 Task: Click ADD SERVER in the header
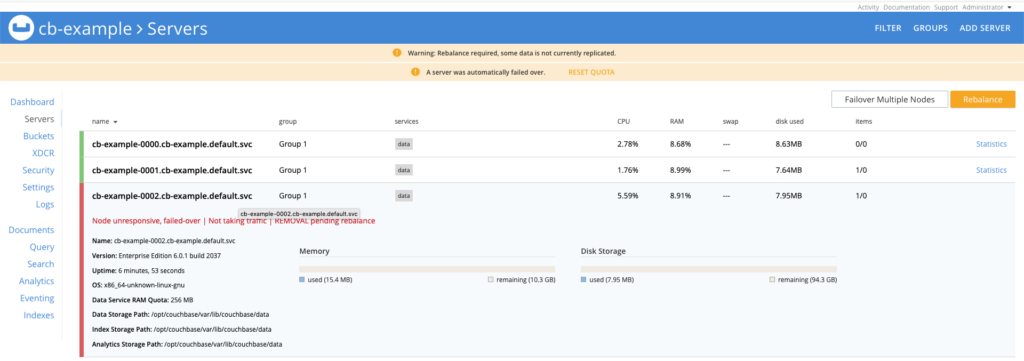click(x=985, y=28)
